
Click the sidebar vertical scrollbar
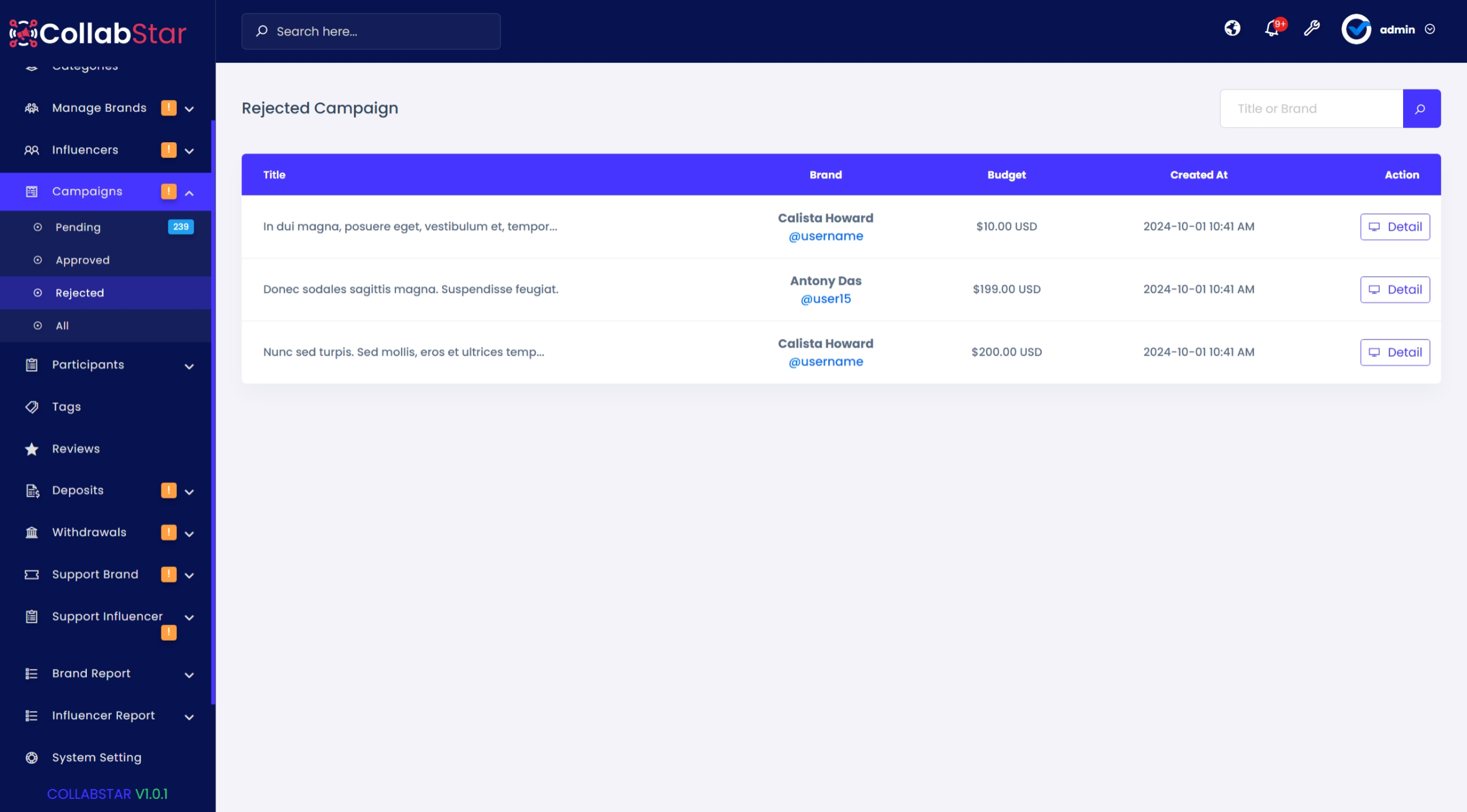tap(213, 412)
